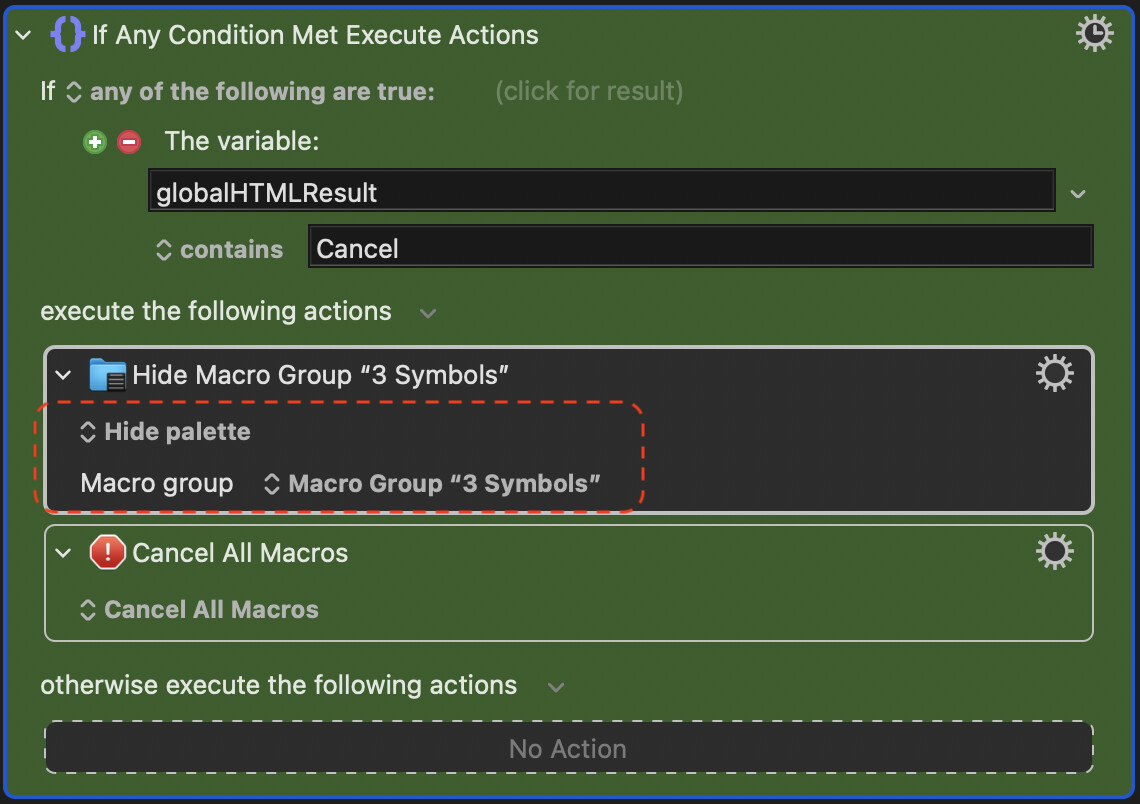The width and height of the screenshot is (1140, 804).
Task: Collapse the Hide Macro Group action
Action: pos(63,375)
